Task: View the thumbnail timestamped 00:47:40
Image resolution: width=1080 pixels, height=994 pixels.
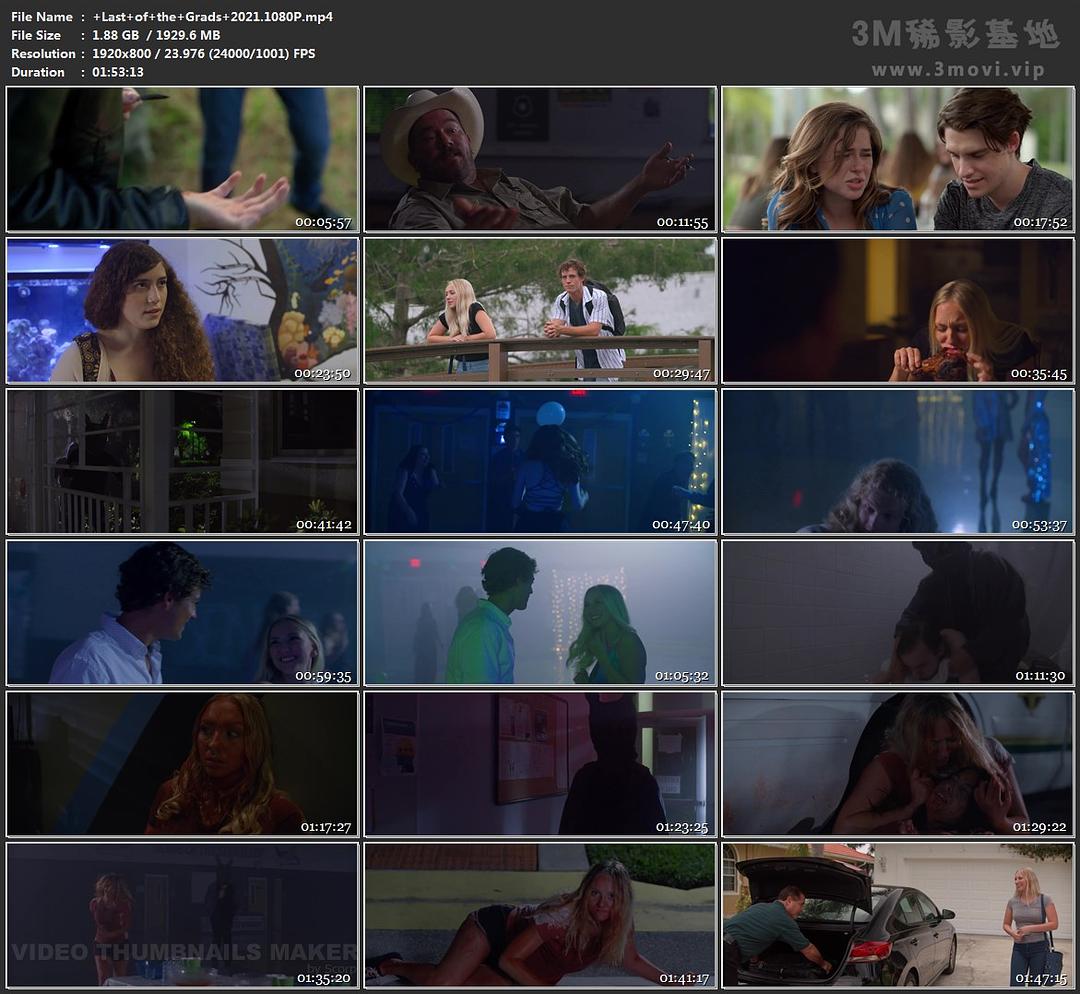Action: pyautogui.click(x=540, y=462)
